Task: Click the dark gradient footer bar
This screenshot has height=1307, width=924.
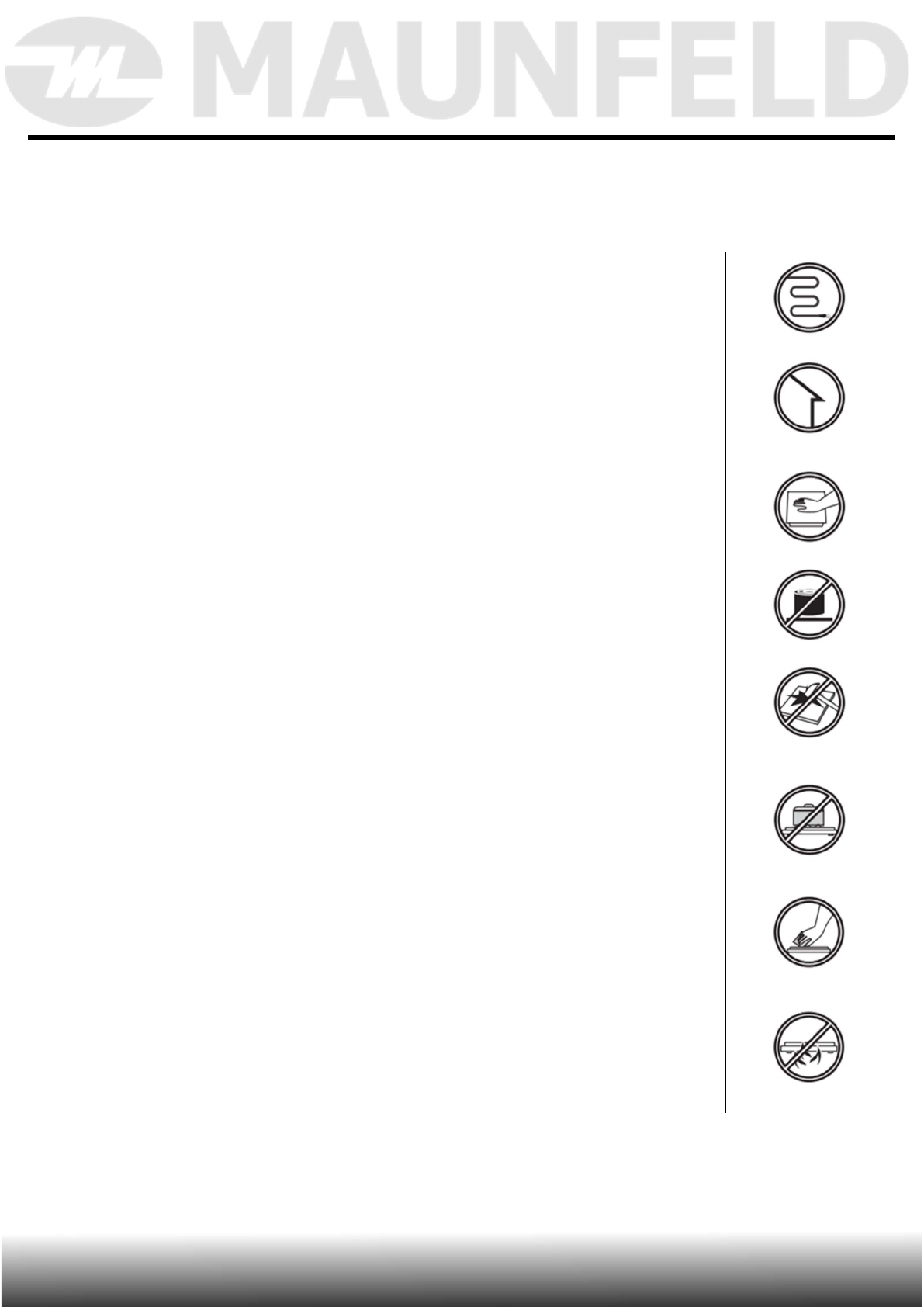Action: (462, 1270)
